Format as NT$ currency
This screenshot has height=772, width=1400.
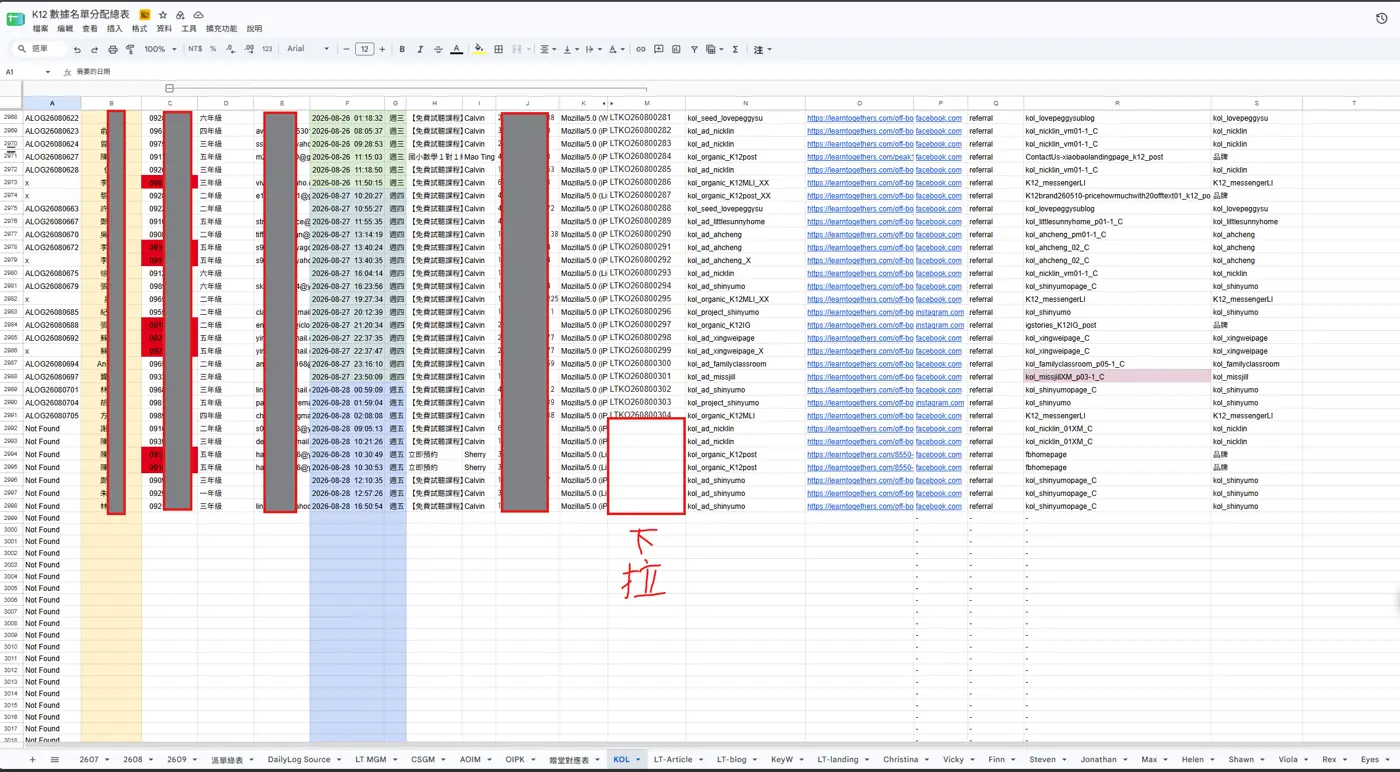(195, 49)
